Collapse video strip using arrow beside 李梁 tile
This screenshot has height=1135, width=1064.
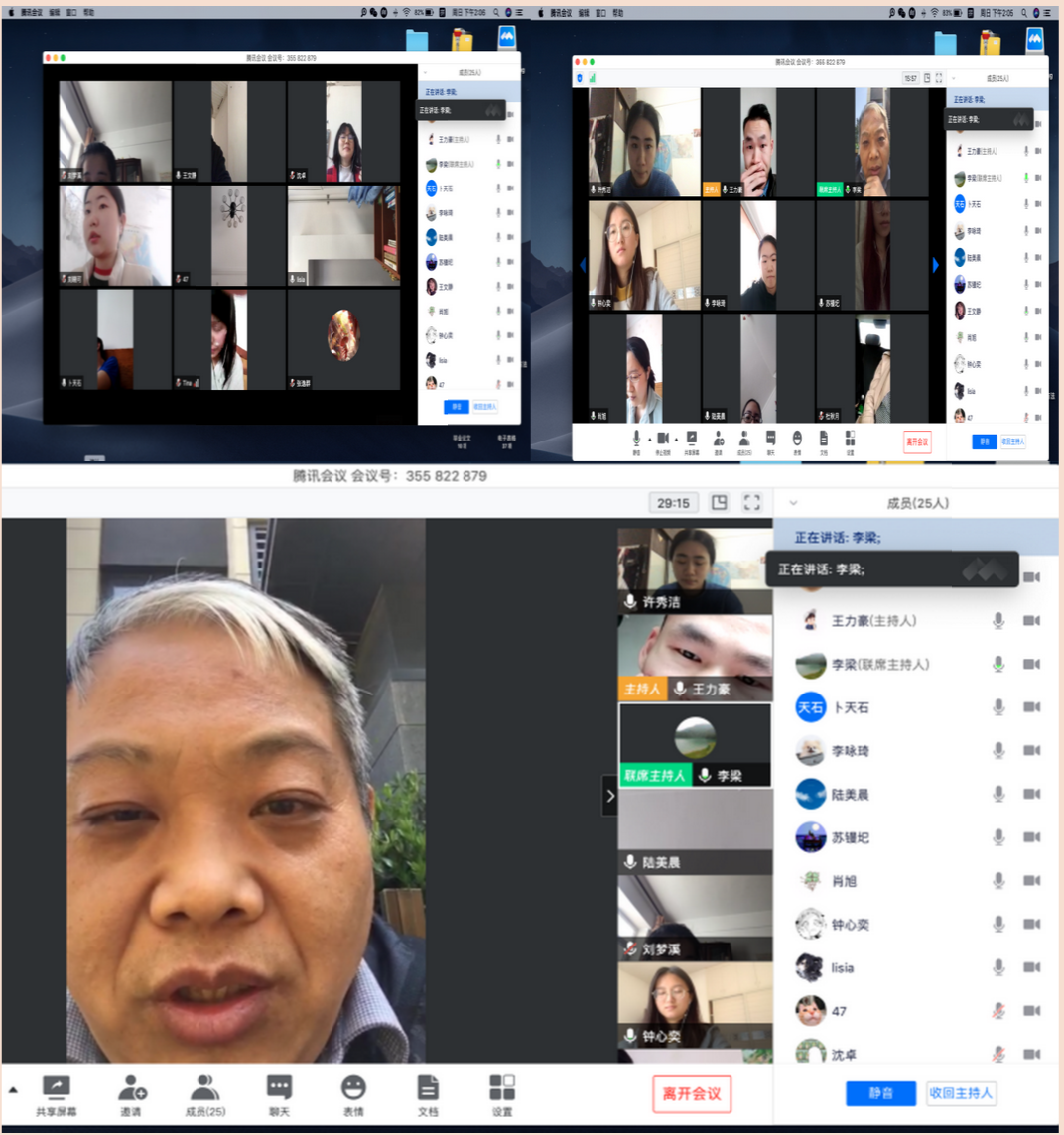coord(609,796)
